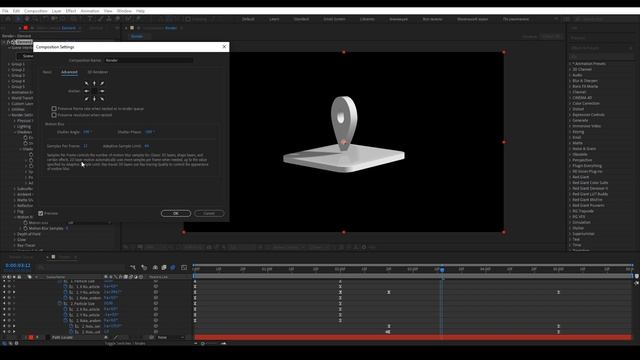Viewport: 640px width, 360px height.
Task: Expand the Blur & Sharpen category
Action: [x=570, y=81]
